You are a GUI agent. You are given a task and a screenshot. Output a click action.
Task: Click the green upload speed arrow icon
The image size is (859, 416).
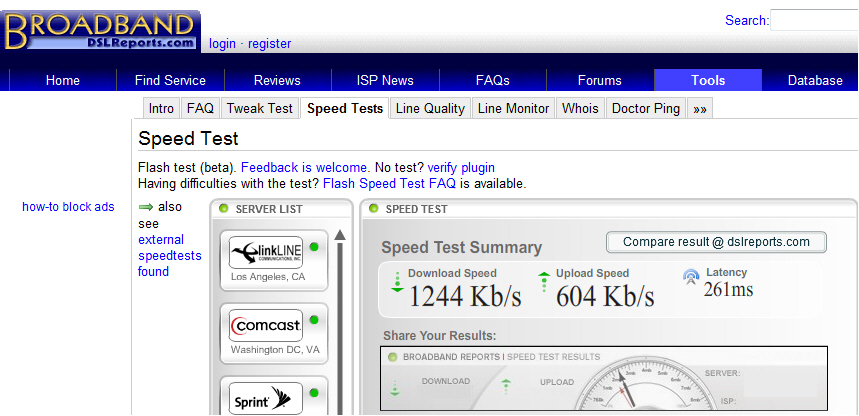point(544,281)
